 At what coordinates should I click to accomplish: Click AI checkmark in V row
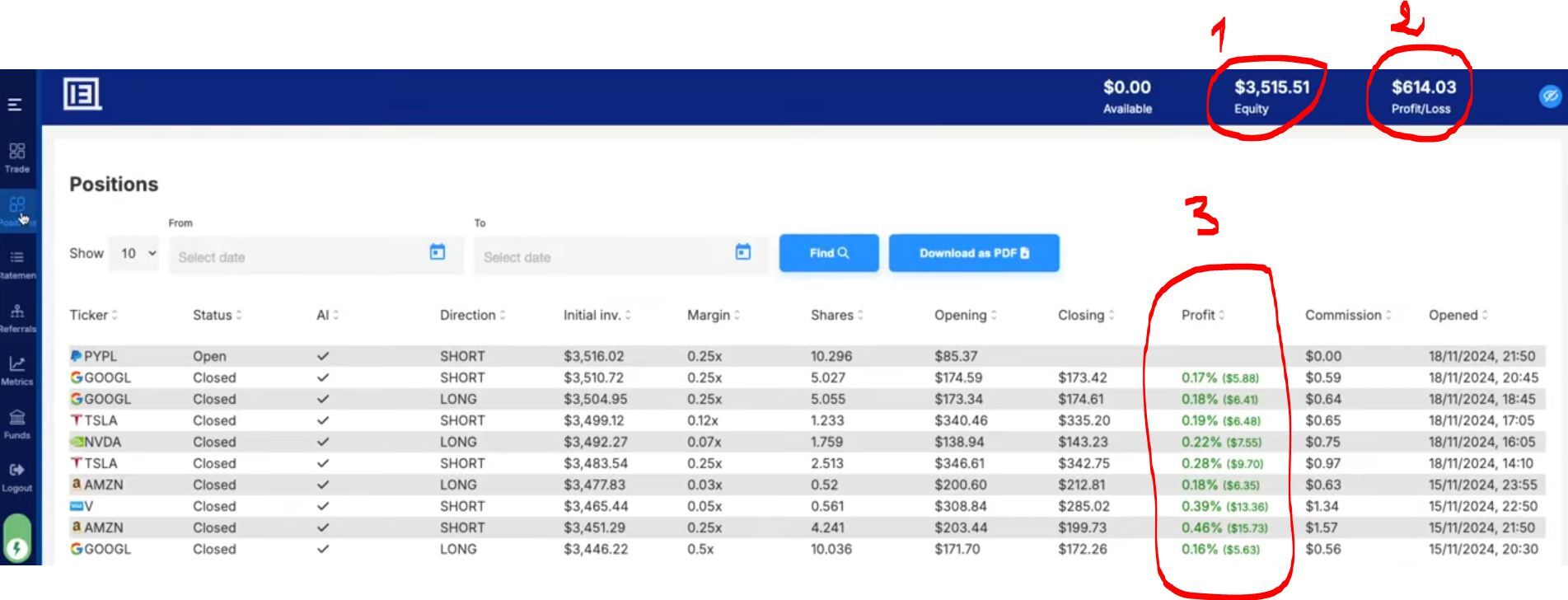click(323, 506)
